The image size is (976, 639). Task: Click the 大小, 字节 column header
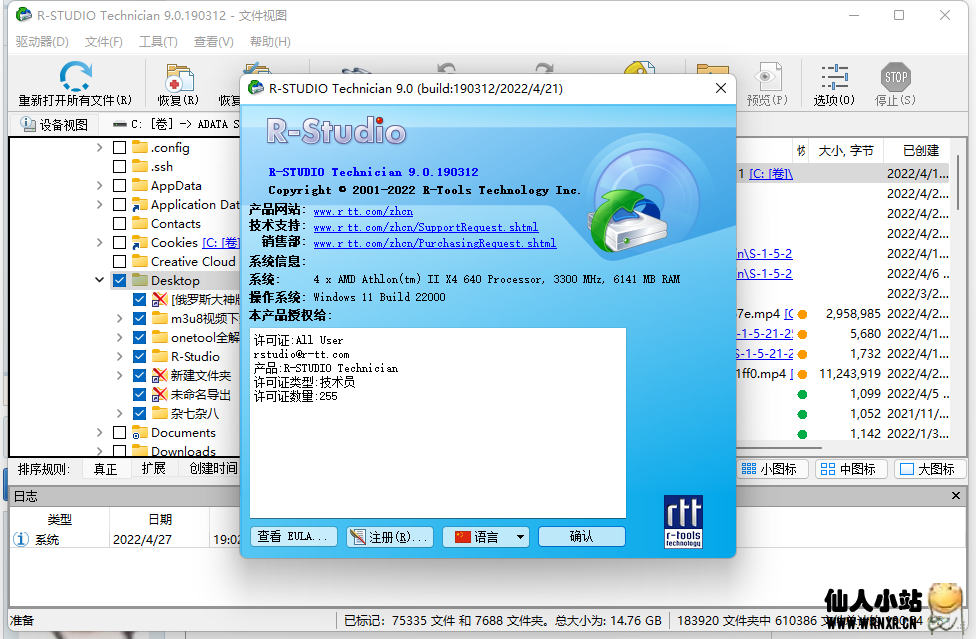point(846,151)
